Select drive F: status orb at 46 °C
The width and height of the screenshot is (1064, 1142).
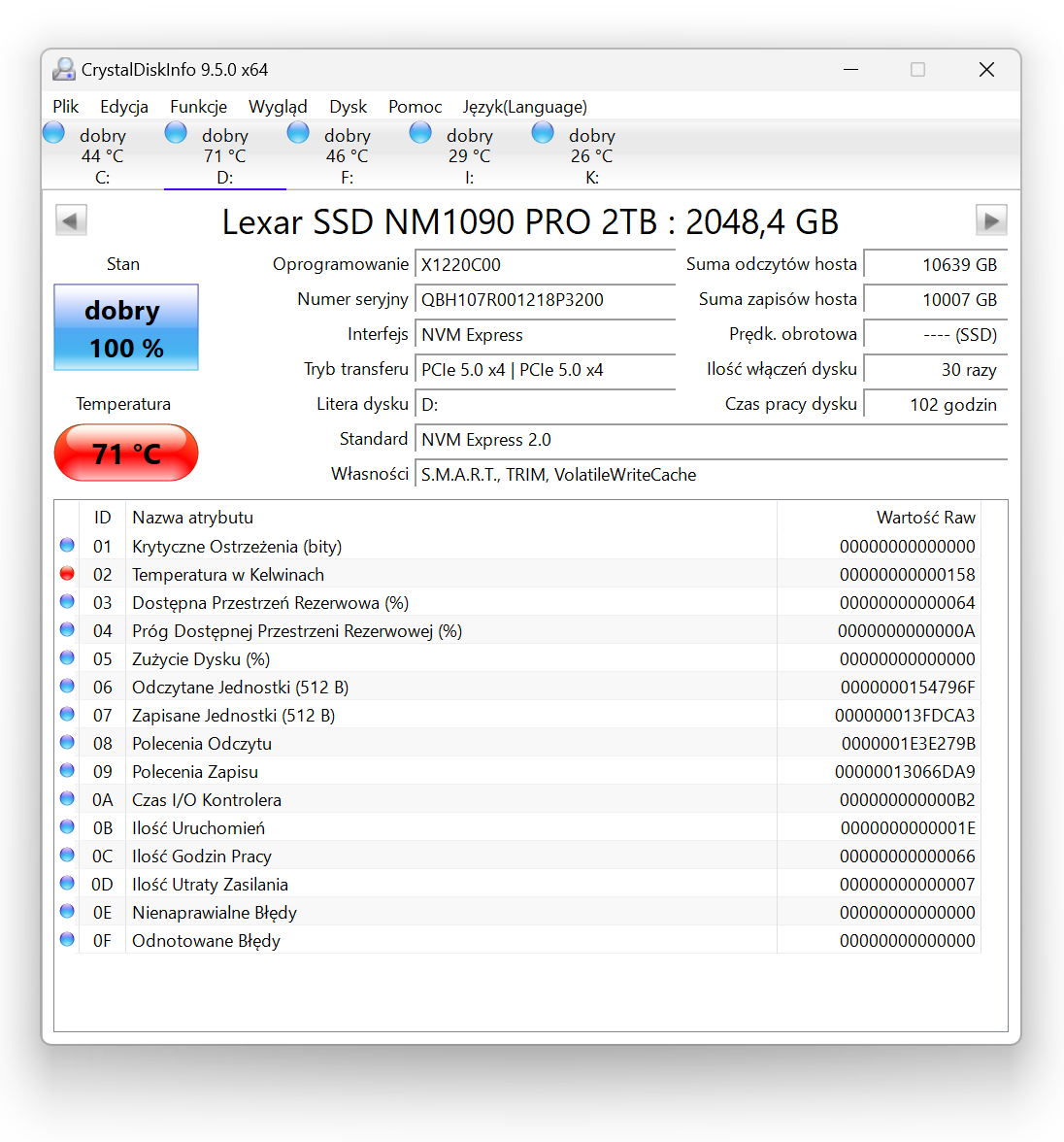point(299,133)
